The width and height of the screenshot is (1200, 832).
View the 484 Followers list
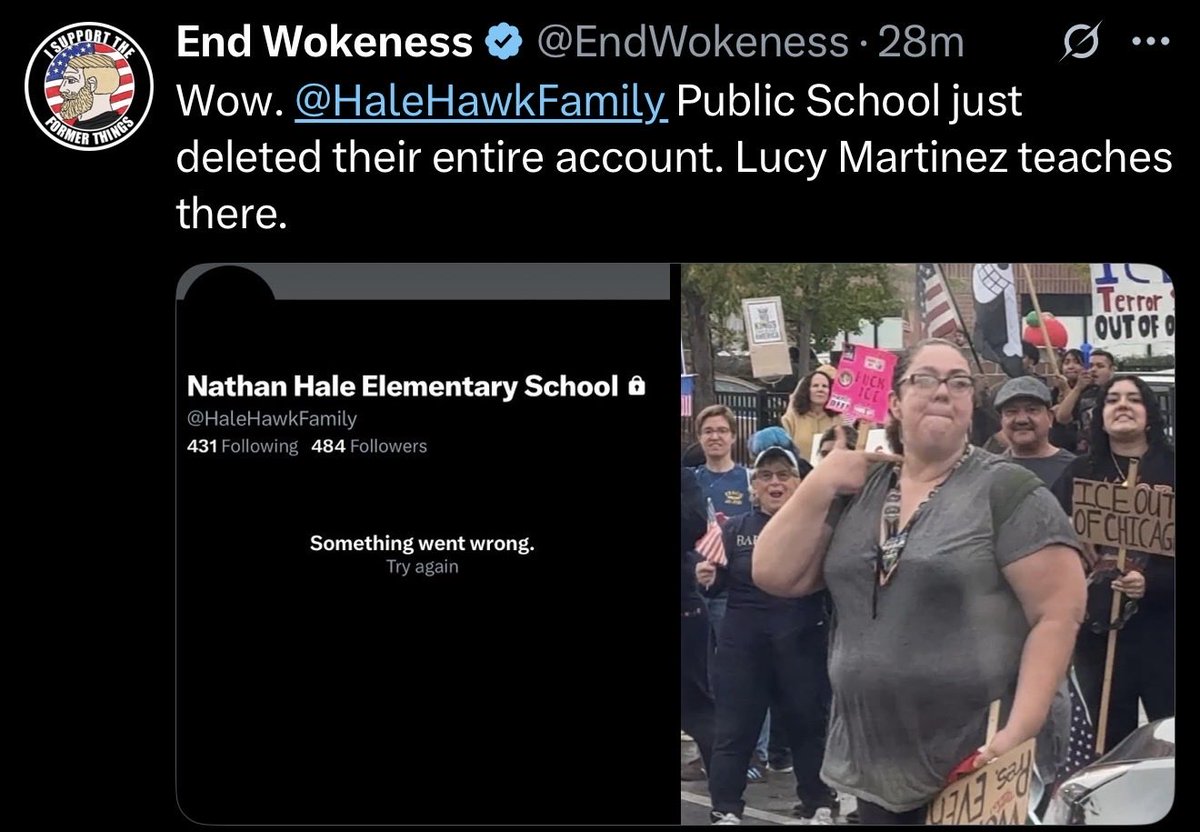point(369,446)
